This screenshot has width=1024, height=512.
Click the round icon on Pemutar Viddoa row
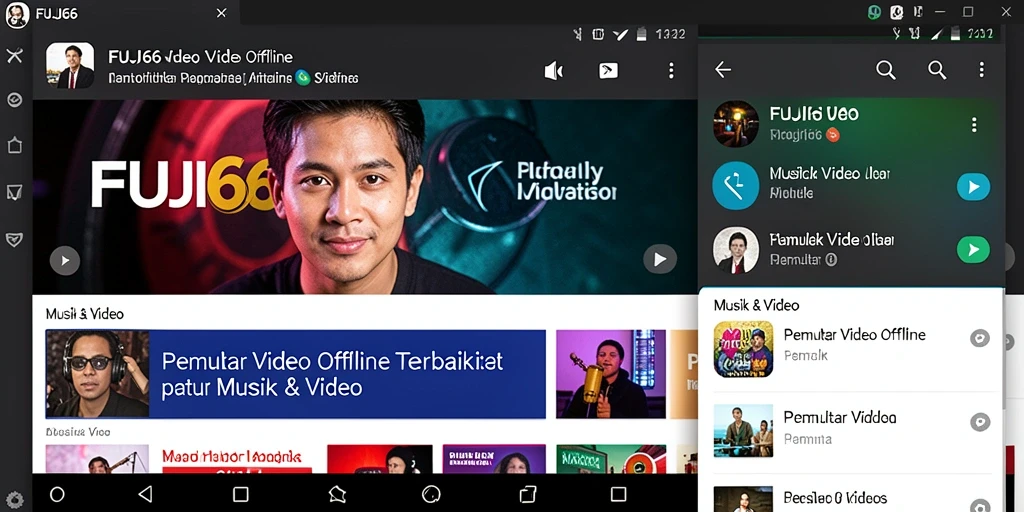pyautogui.click(x=980, y=422)
